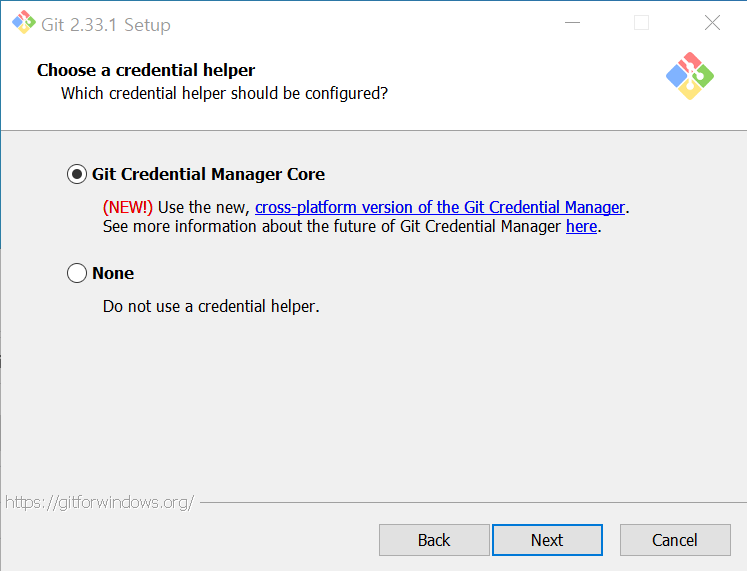Click the 'Do not use a credential helper' description
747x571 pixels.
pos(211,306)
